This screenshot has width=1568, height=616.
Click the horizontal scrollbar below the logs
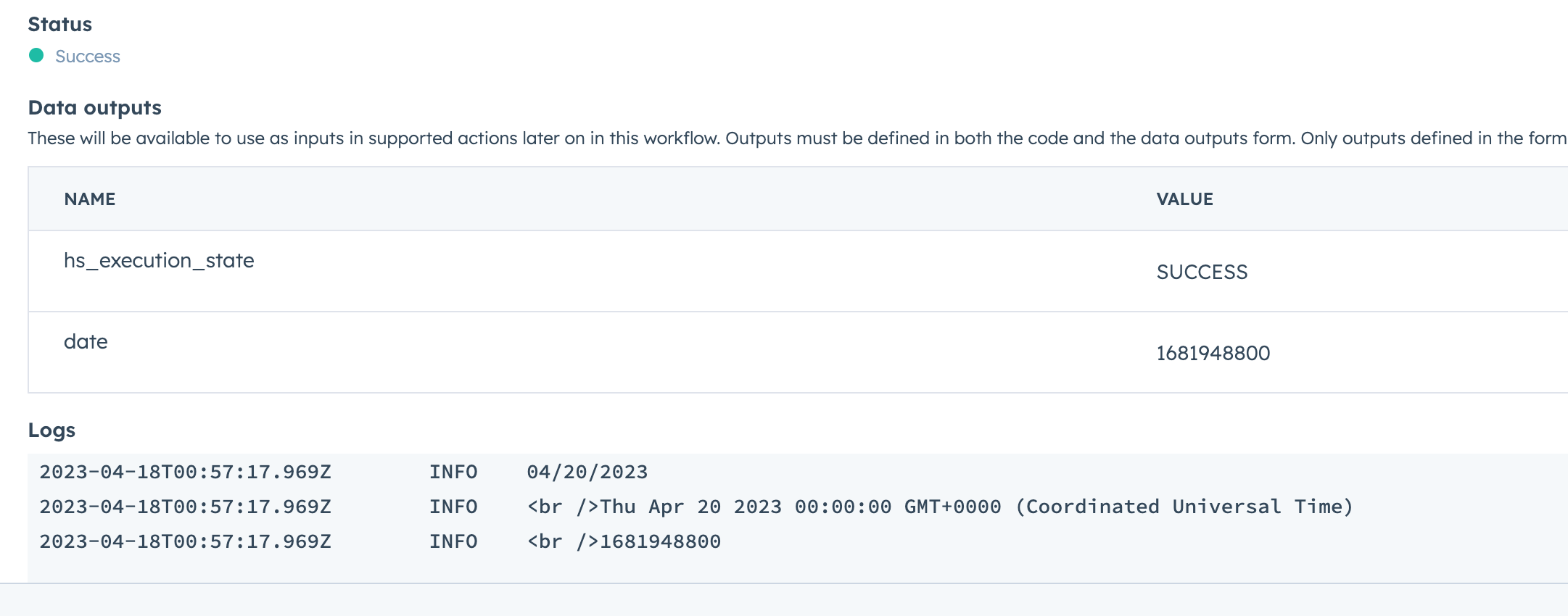click(783, 599)
